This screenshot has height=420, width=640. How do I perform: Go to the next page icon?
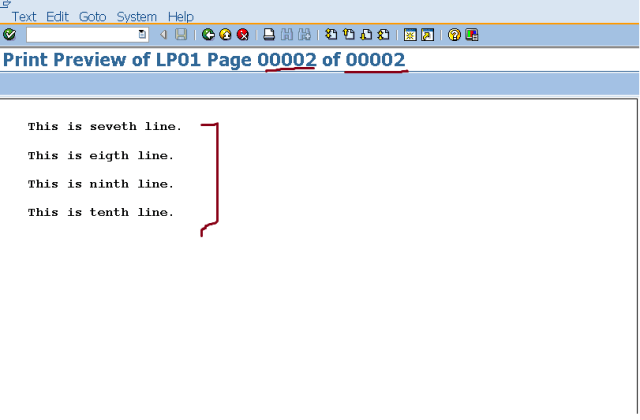pos(366,35)
